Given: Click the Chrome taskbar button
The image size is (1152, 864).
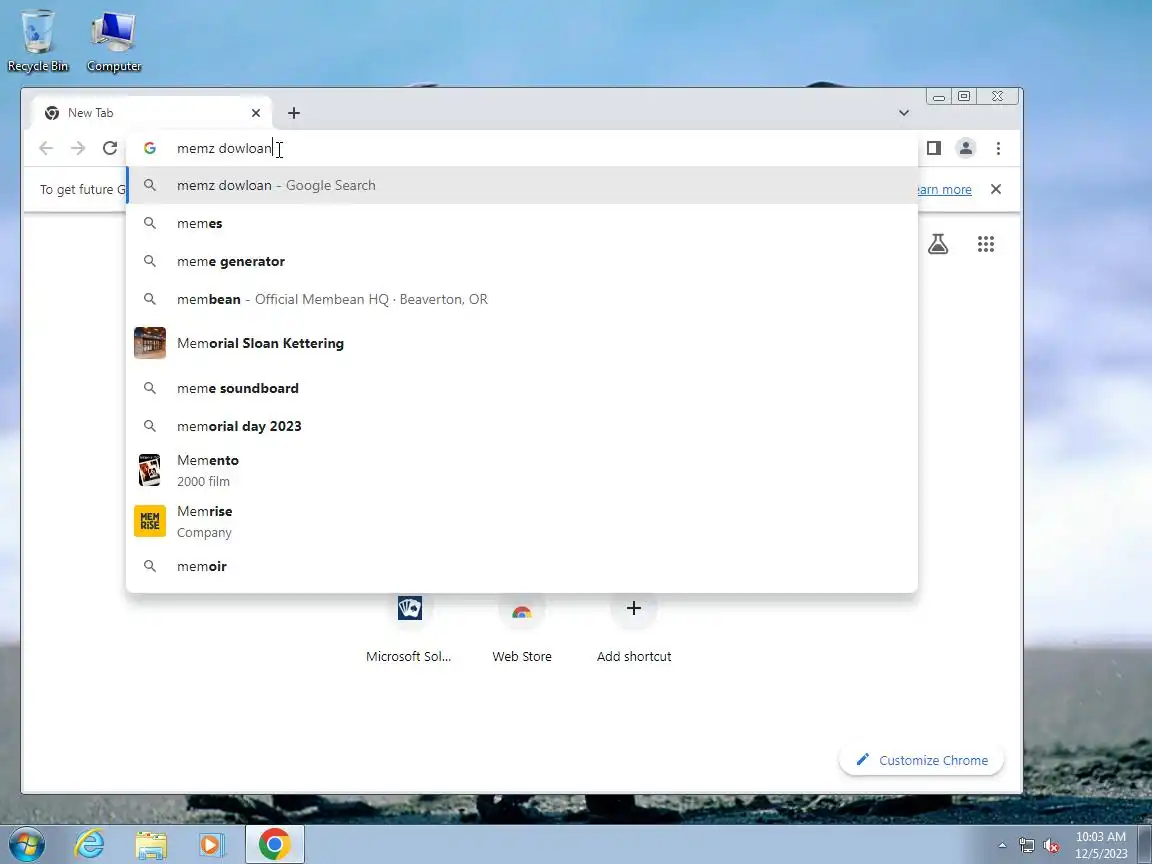Looking at the screenshot, I should tap(274, 844).
